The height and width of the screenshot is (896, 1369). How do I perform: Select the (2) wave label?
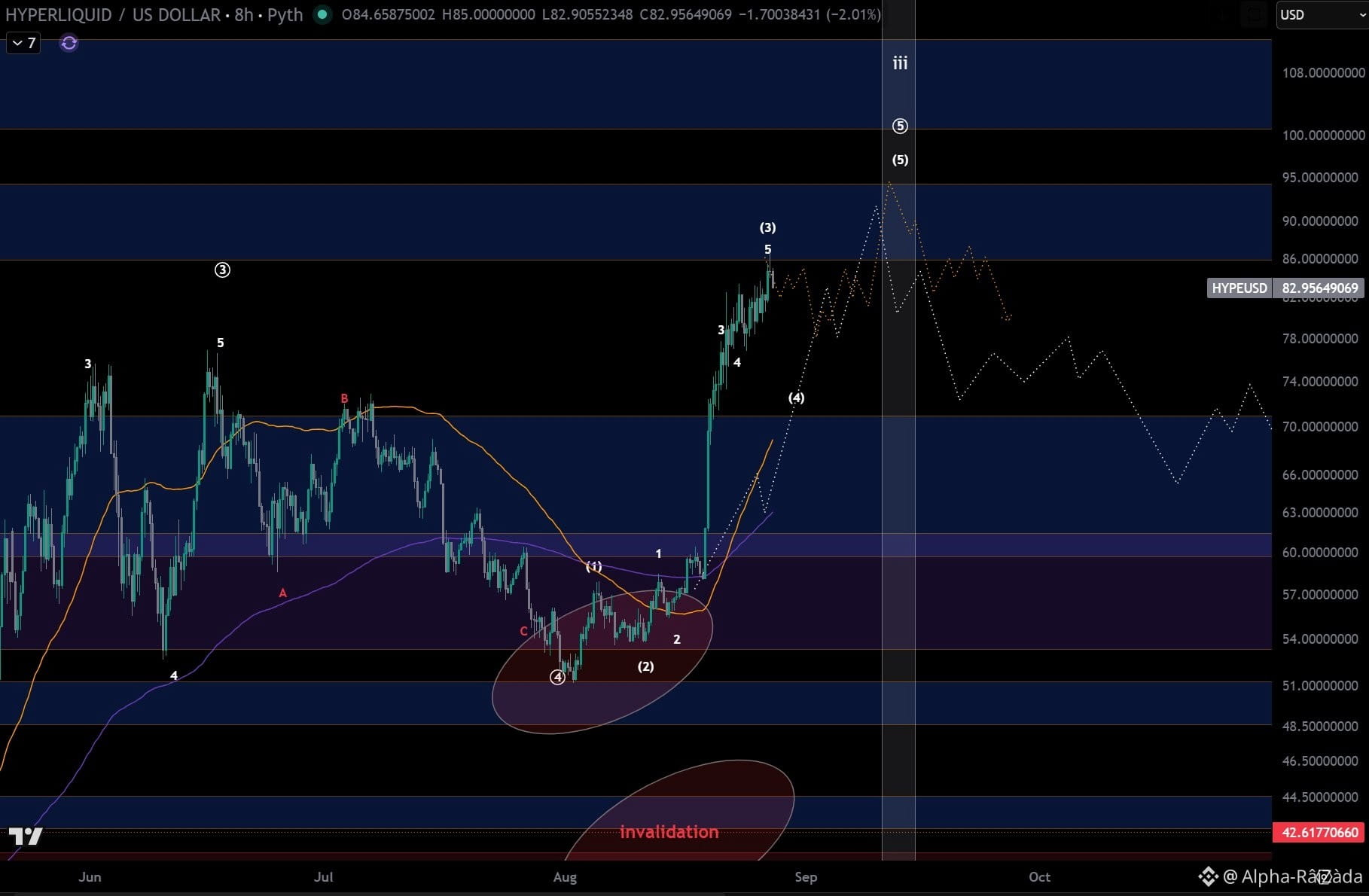[645, 666]
